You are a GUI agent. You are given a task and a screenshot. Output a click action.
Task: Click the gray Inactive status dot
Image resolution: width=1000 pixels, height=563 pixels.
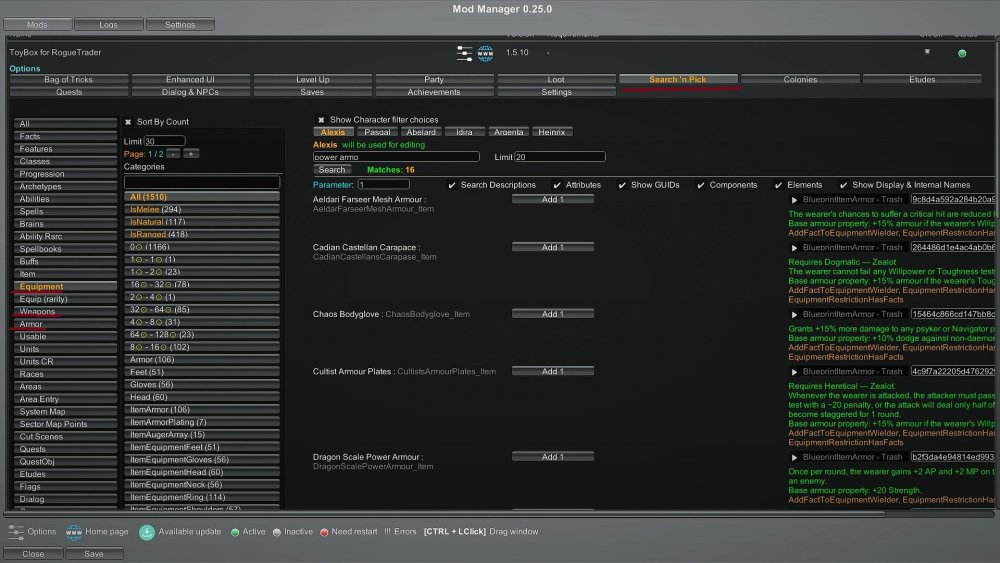(x=277, y=532)
